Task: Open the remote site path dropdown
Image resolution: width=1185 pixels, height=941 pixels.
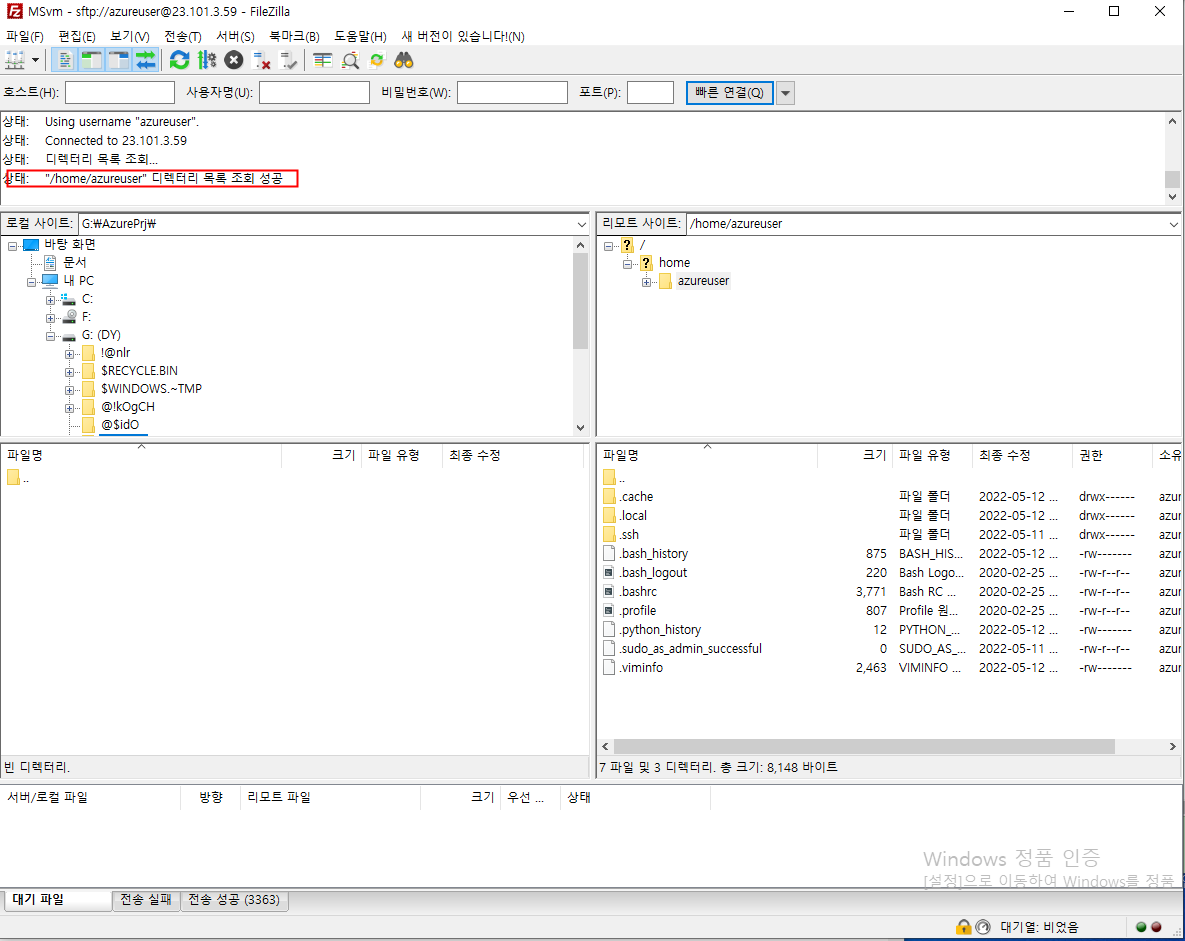Action: click(1173, 224)
